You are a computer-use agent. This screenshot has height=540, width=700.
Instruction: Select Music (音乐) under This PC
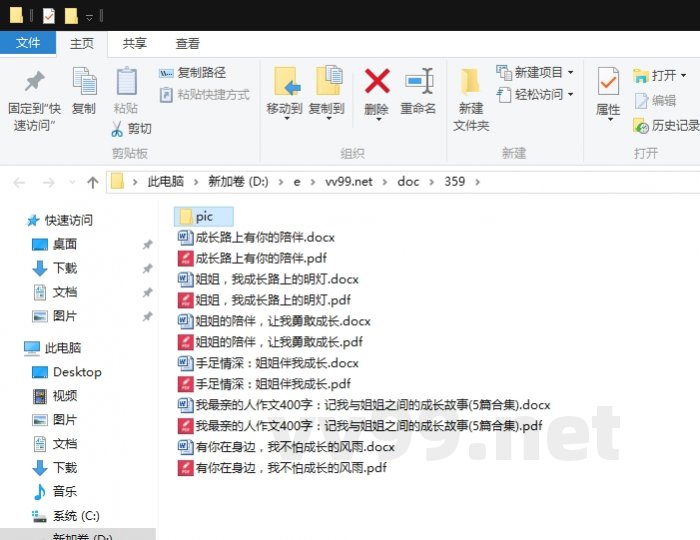[54, 492]
